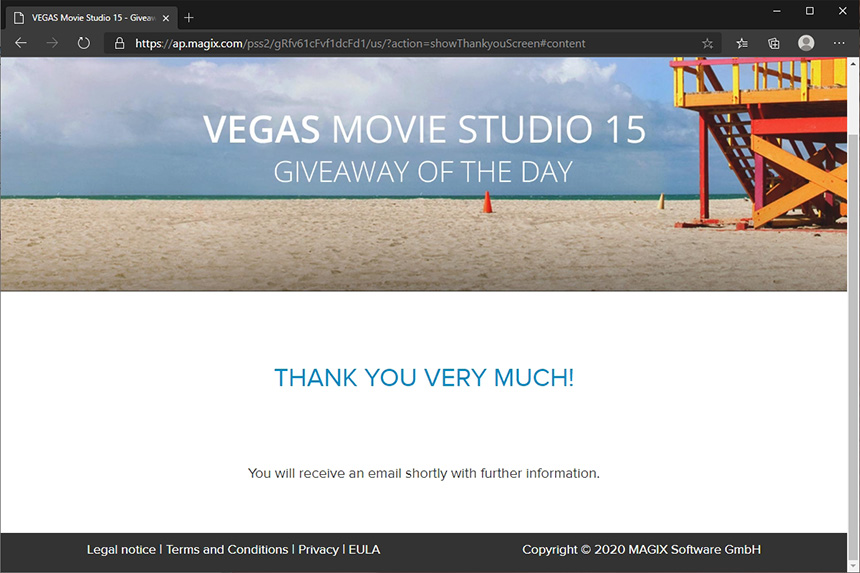This screenshot has height=573, width=860.
Task: Open the EULA link
Action: 364,549
